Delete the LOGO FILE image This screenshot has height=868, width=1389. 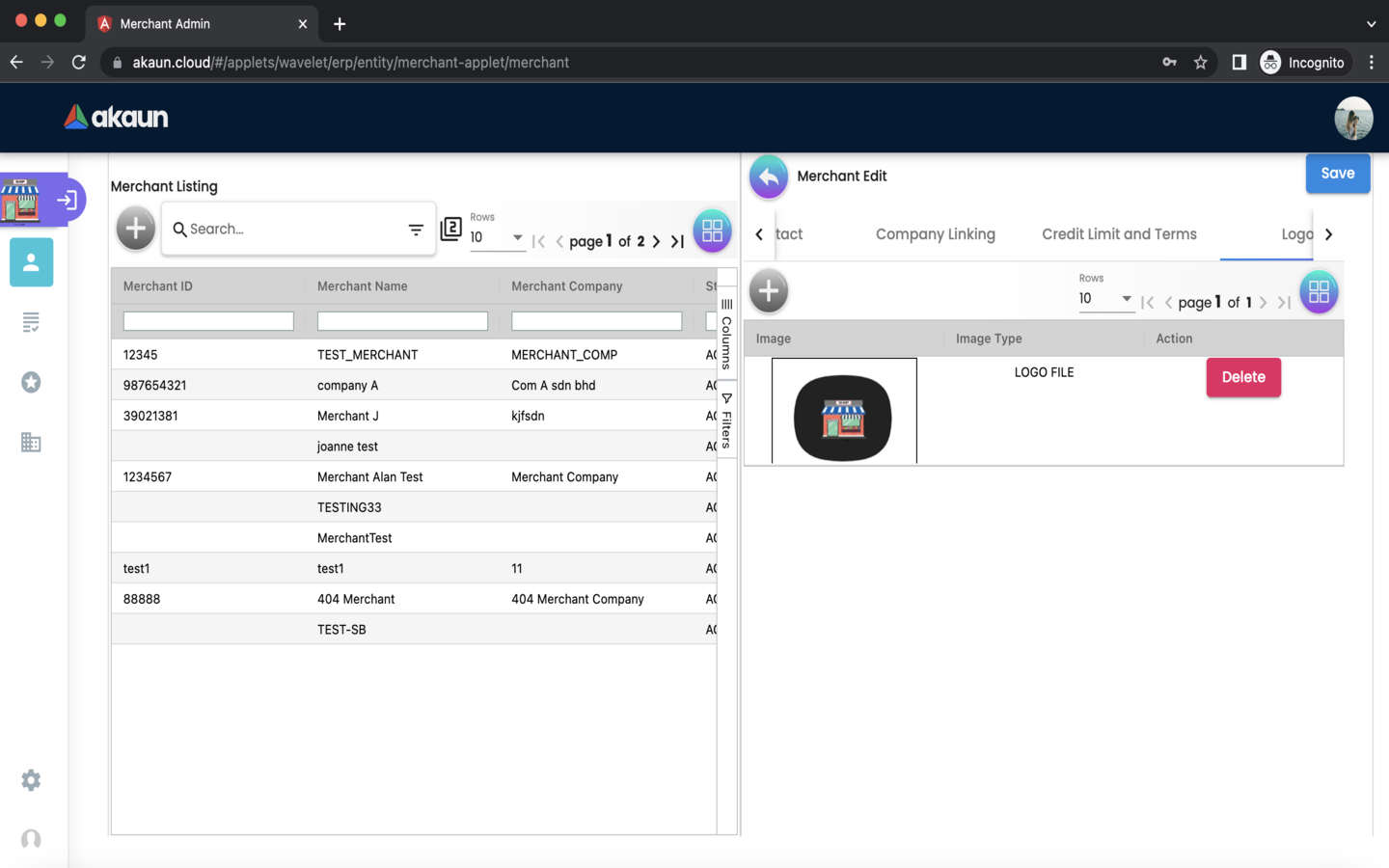(x=1242, y=377)
